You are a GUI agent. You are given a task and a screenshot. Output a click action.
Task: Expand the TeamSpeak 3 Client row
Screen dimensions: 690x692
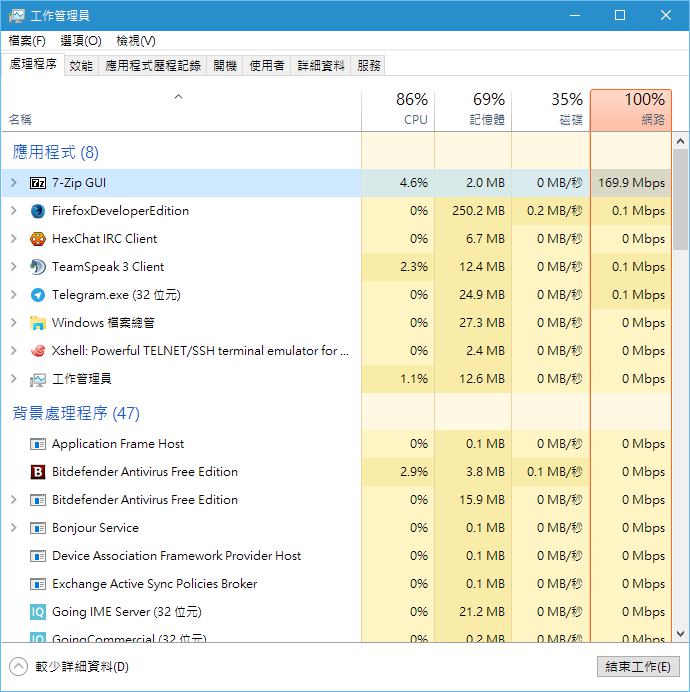tap(14, 267)
